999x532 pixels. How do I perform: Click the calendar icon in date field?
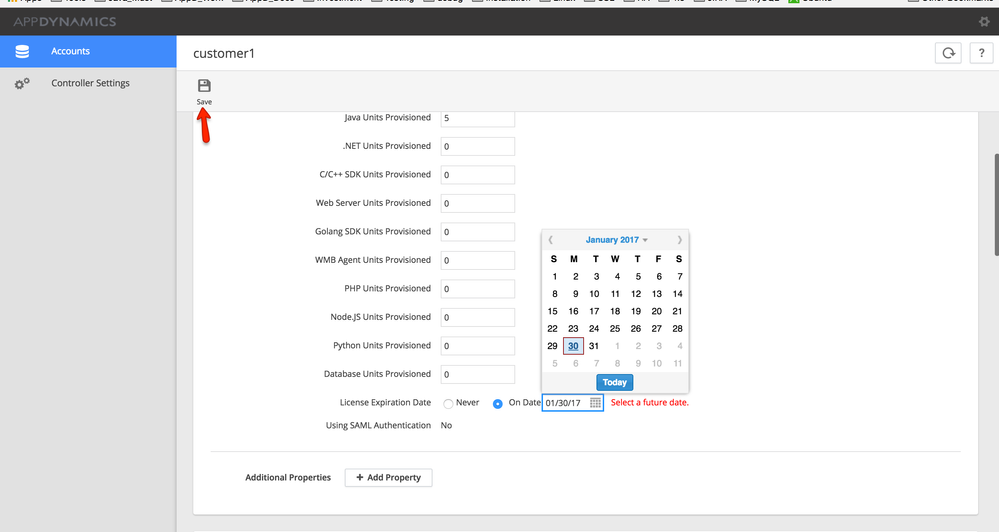point(595,403)
